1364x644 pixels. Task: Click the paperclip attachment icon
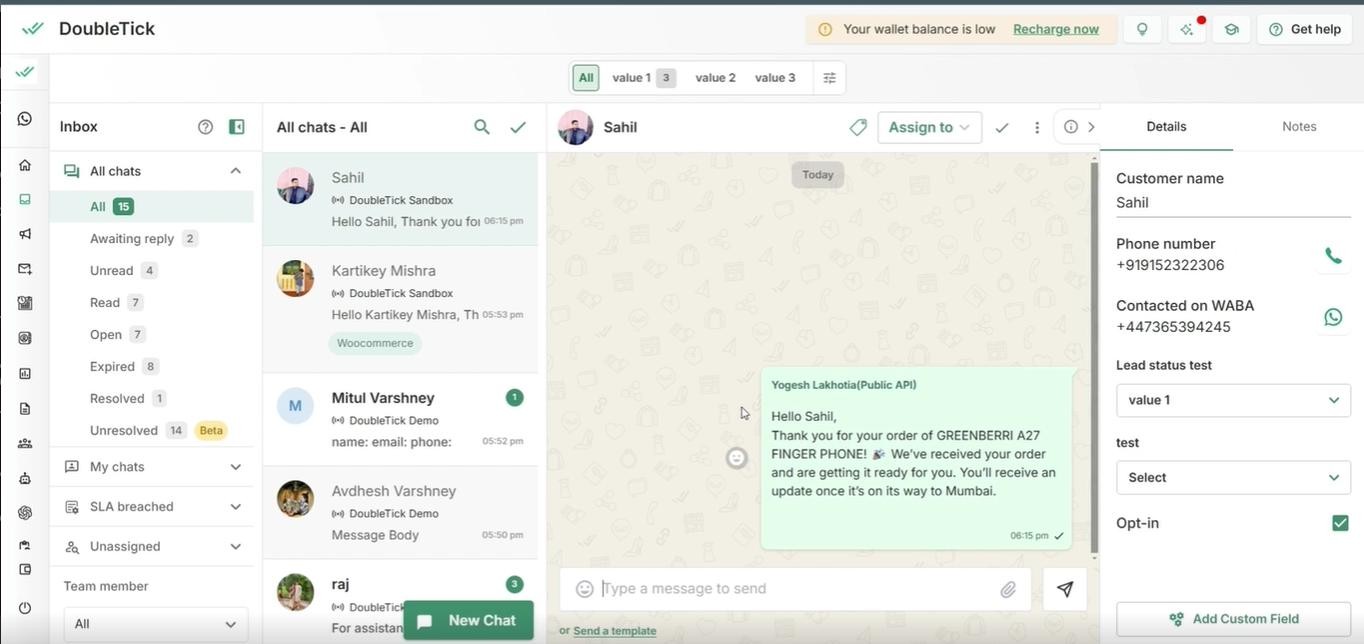1008,589
